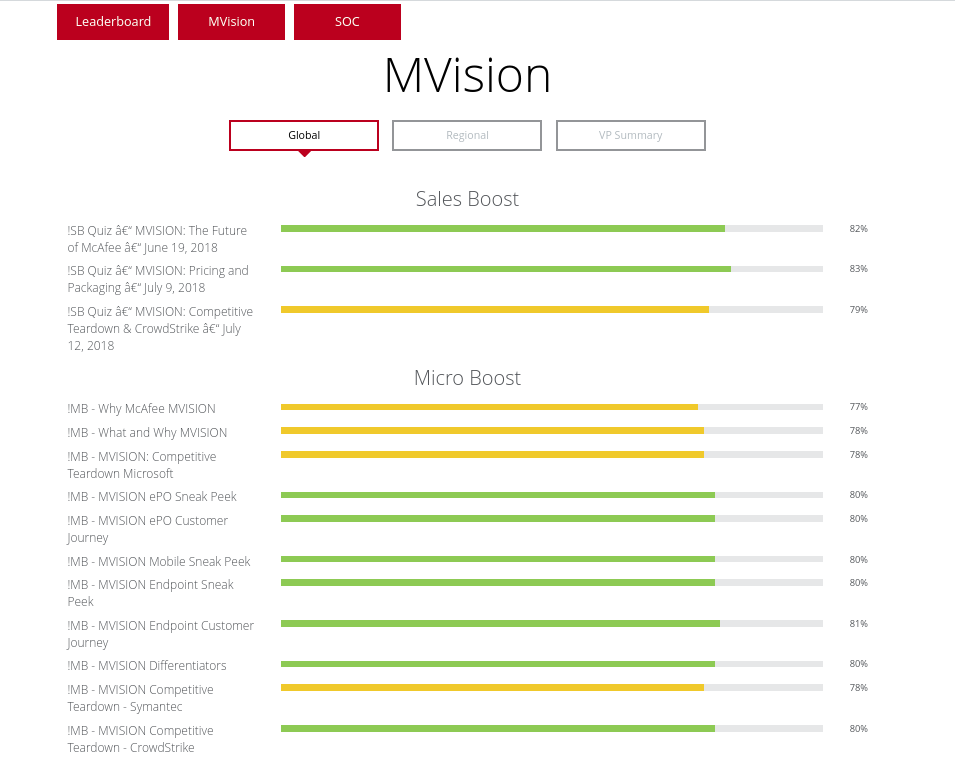Viewport: 955px width, 769px height.
Task: Click the 80% value for MVISION Differentiators
Action: coord(858,664)
